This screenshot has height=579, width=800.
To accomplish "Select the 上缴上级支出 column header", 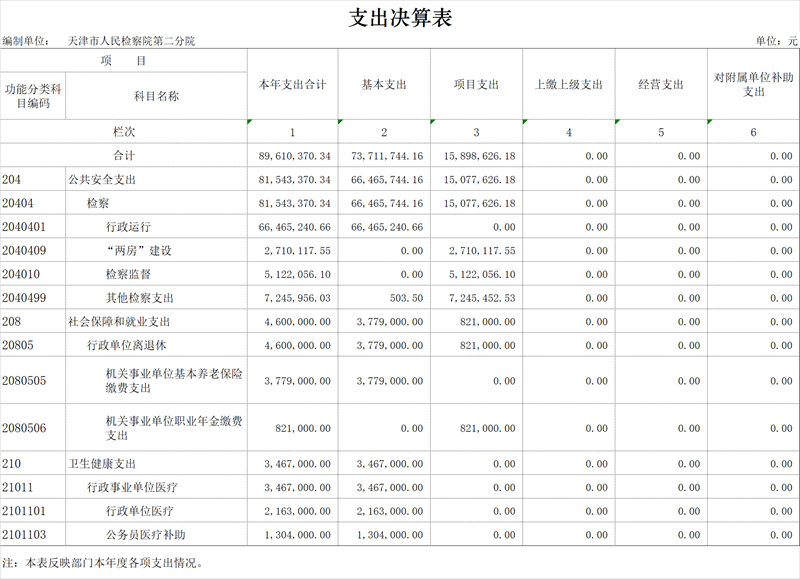I will click(x=569, y=85).
